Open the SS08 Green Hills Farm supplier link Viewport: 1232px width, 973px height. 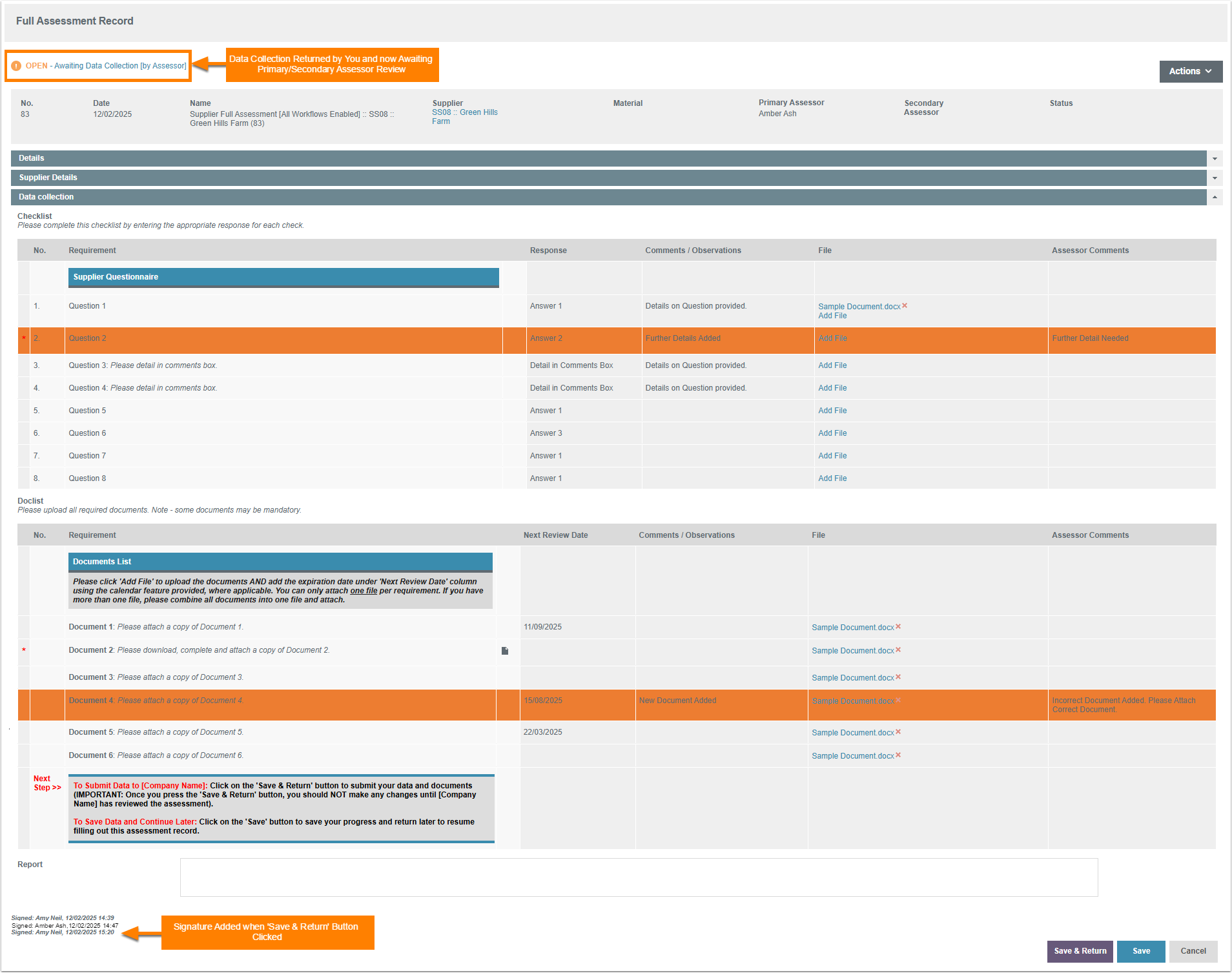click(464, 117)
